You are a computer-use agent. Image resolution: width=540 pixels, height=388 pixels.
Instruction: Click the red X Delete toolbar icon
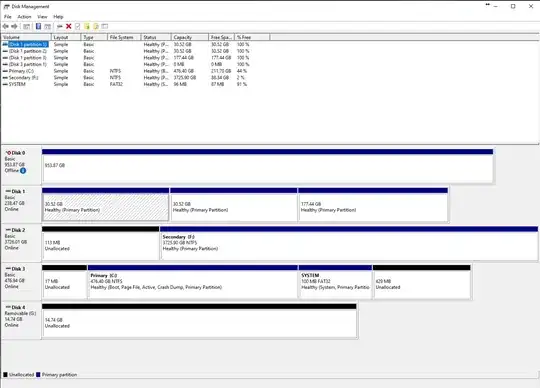click(69, 26)
